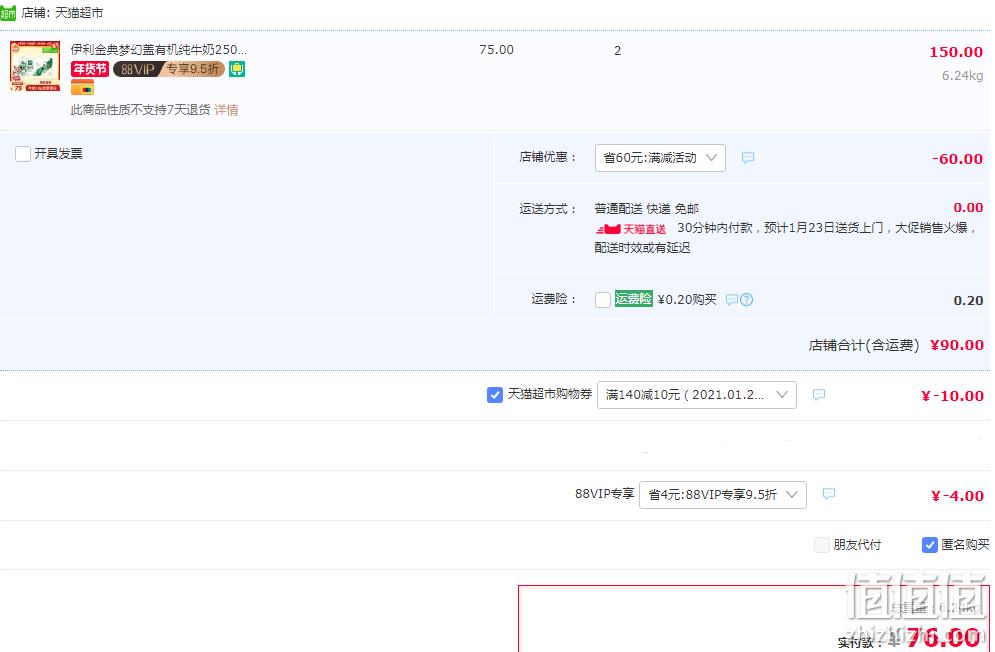The width and height of the screenshot is (995, 652).
Task: Click the note icon beside 店铺优惠 dropdown
Action: coord(748,157)
